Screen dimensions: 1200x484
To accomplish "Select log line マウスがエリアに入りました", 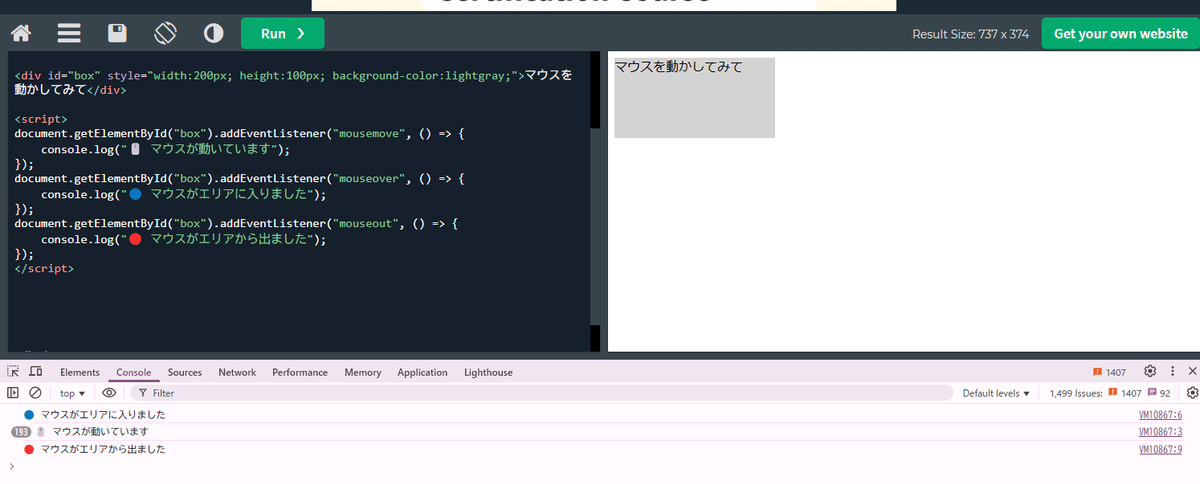I will (x=103, y=414).
